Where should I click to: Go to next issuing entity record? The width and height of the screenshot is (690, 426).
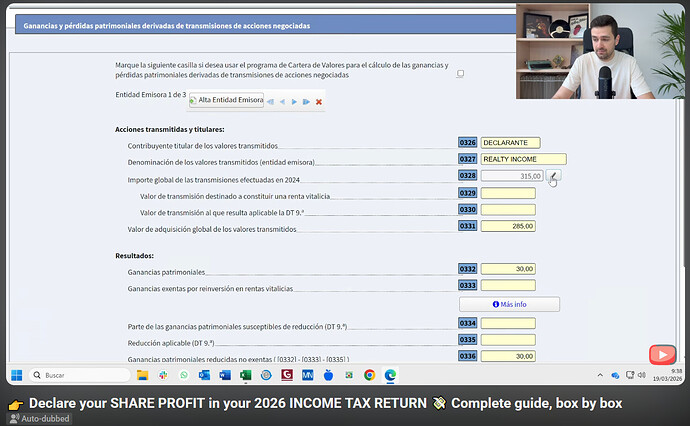click(294, 102)
